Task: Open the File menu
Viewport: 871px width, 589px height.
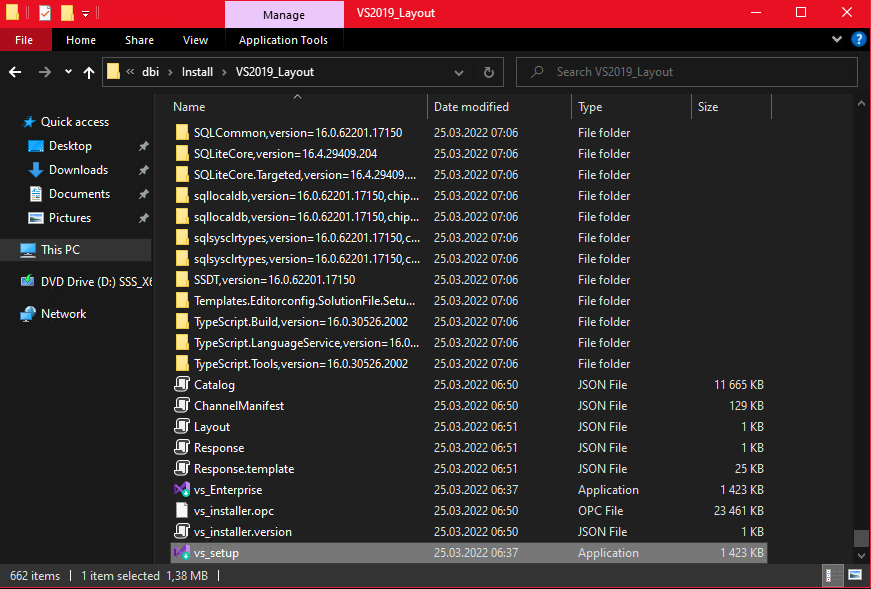Action: pos(24,40)
